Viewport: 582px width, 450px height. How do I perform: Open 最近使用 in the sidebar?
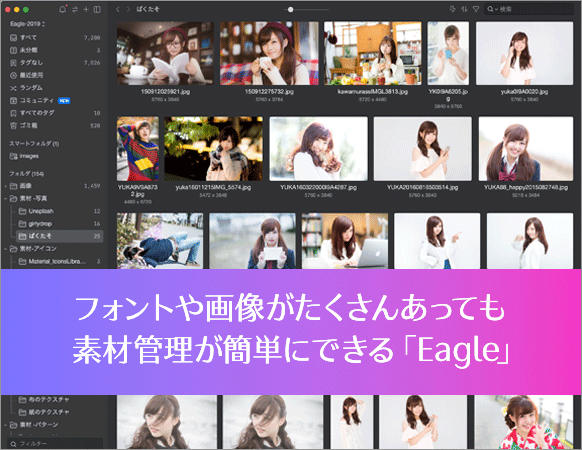pos(55,75)
